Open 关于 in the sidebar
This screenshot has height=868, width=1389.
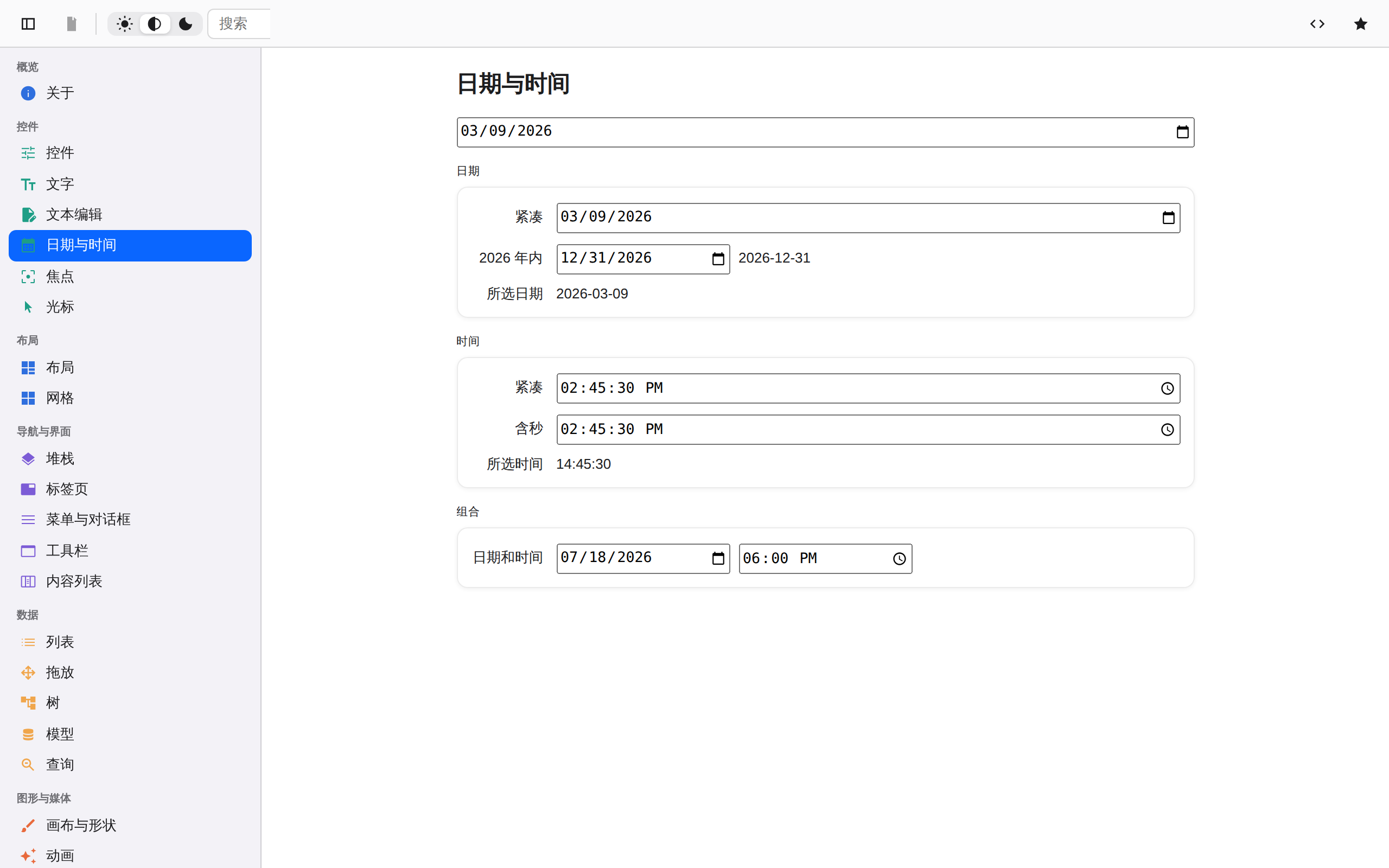[x=130, y=93]
